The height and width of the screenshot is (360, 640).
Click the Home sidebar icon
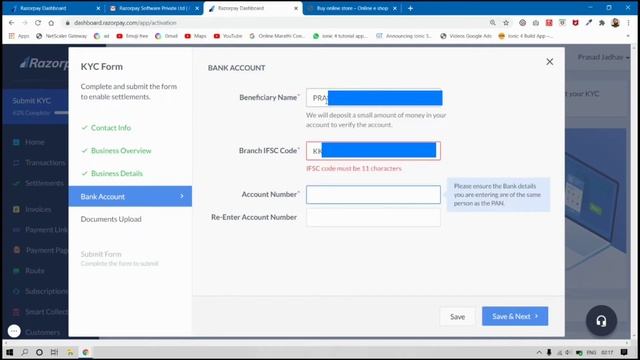tap(16, 142)
